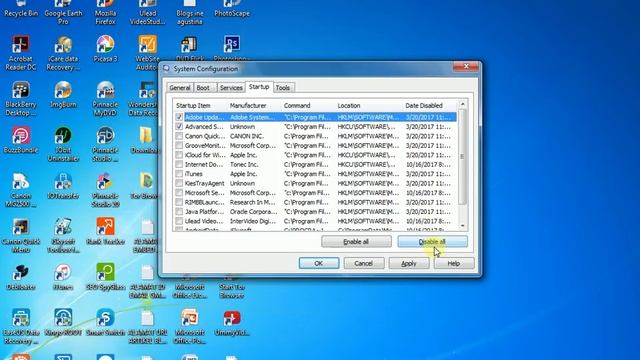This screenshot has height=360, width=640.
Task: Close the System Configuration dialog
Action: coord(466,67)
